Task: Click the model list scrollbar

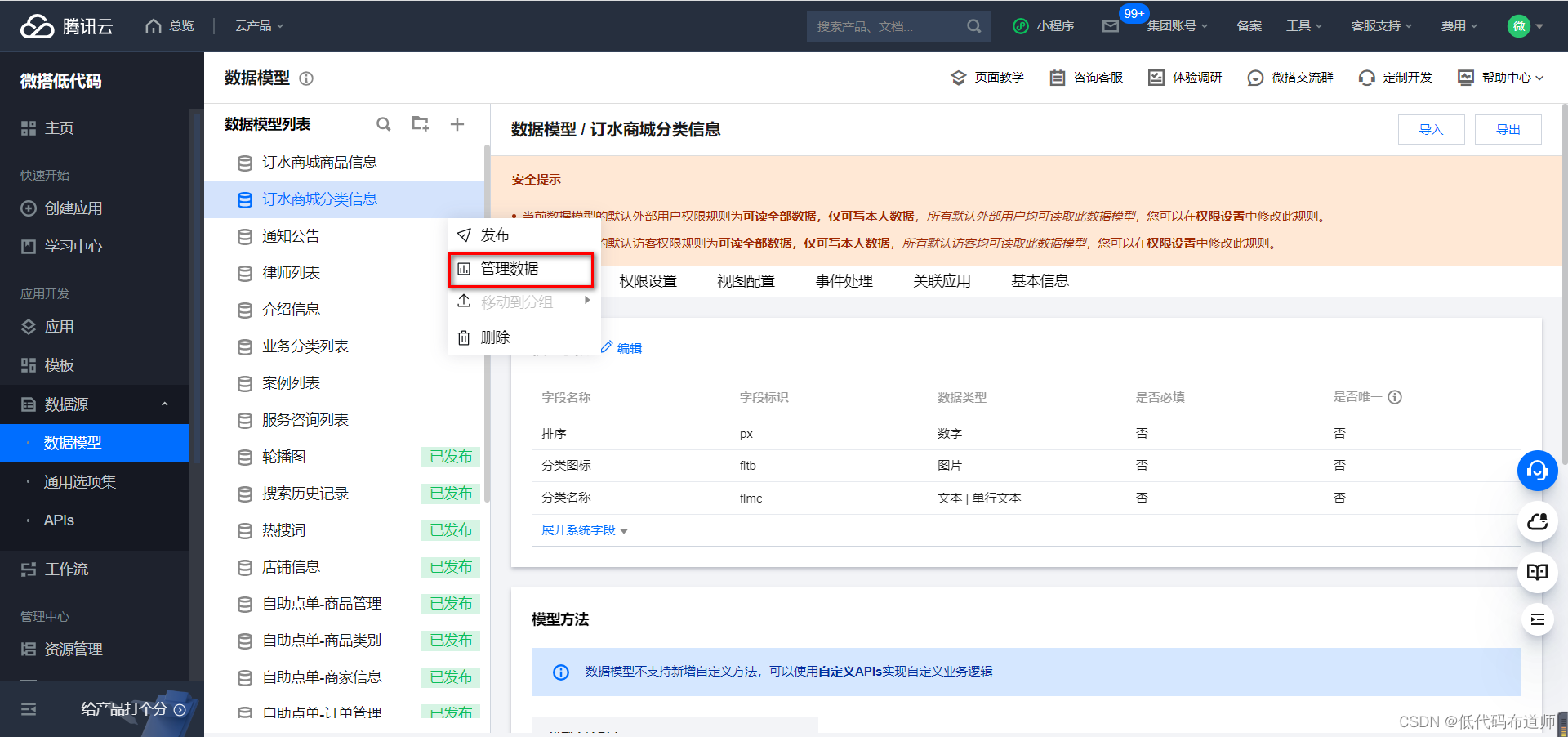Action: coord(487,323)
